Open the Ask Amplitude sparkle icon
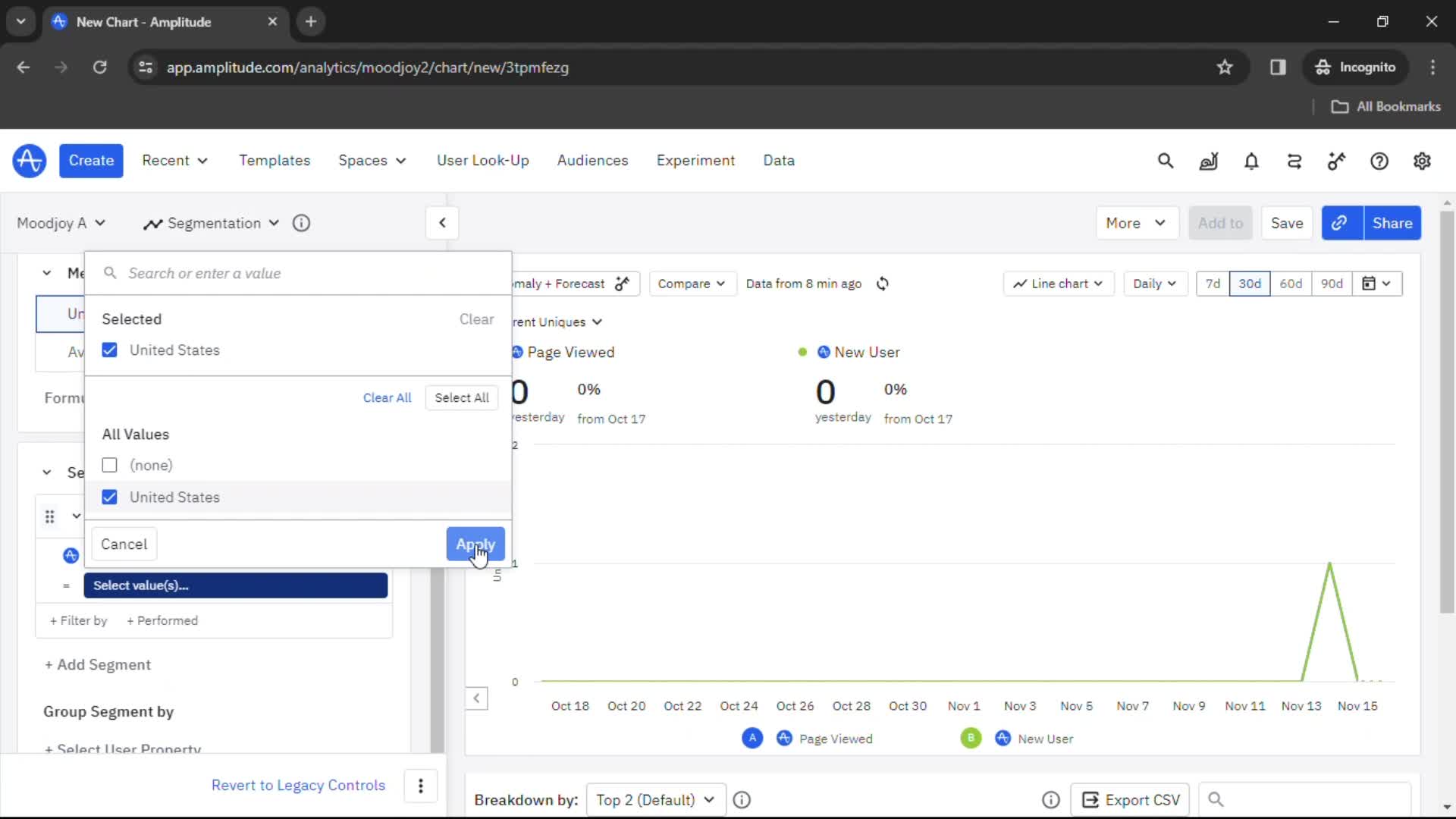This screenshot has width=1456, height=819. point(1336,161)
